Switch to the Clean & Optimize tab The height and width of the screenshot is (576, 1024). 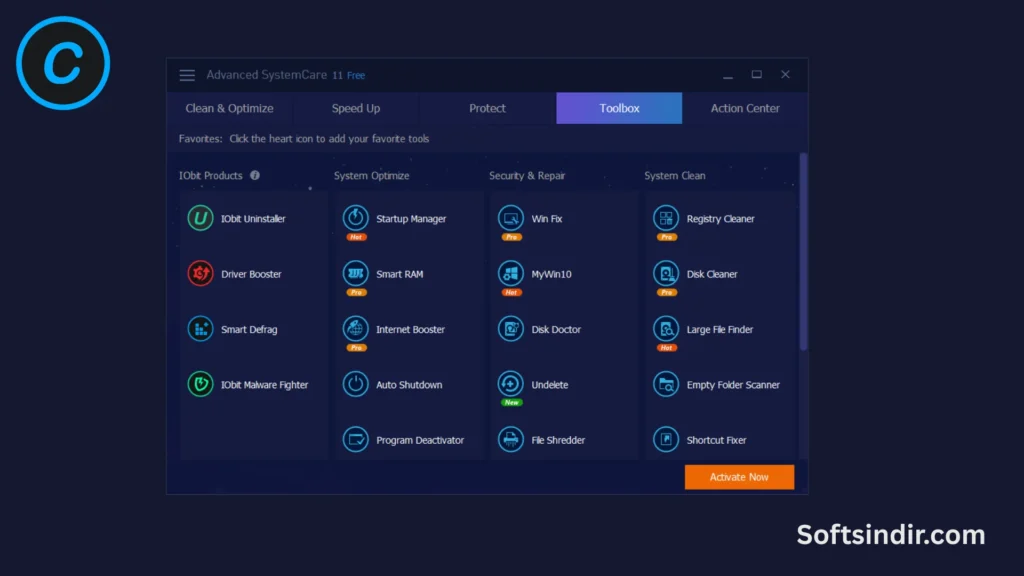click(229, 108)
